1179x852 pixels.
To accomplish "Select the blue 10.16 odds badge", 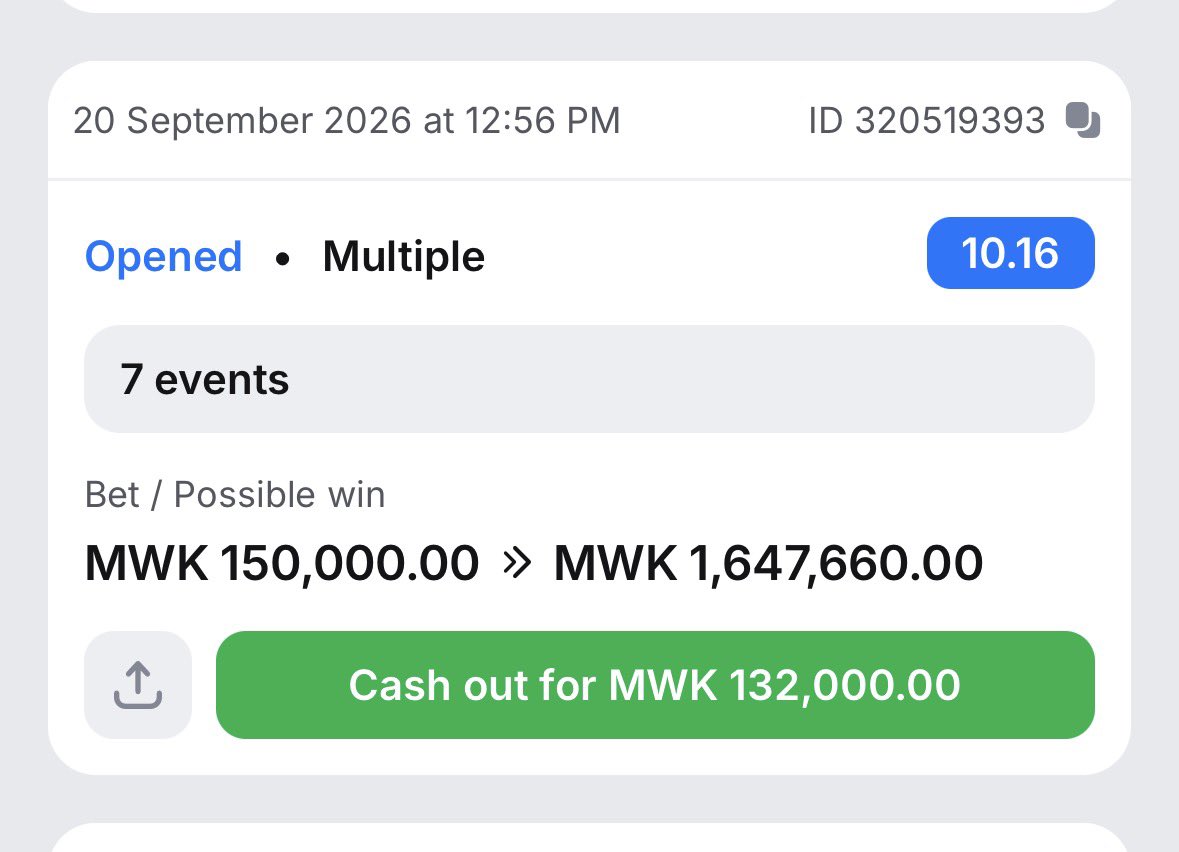I will 1011,253.
